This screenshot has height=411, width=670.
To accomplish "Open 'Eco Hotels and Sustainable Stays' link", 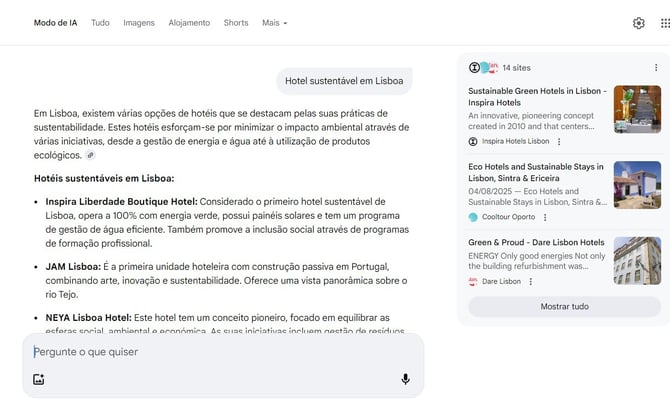I will [x=535, y=172].
